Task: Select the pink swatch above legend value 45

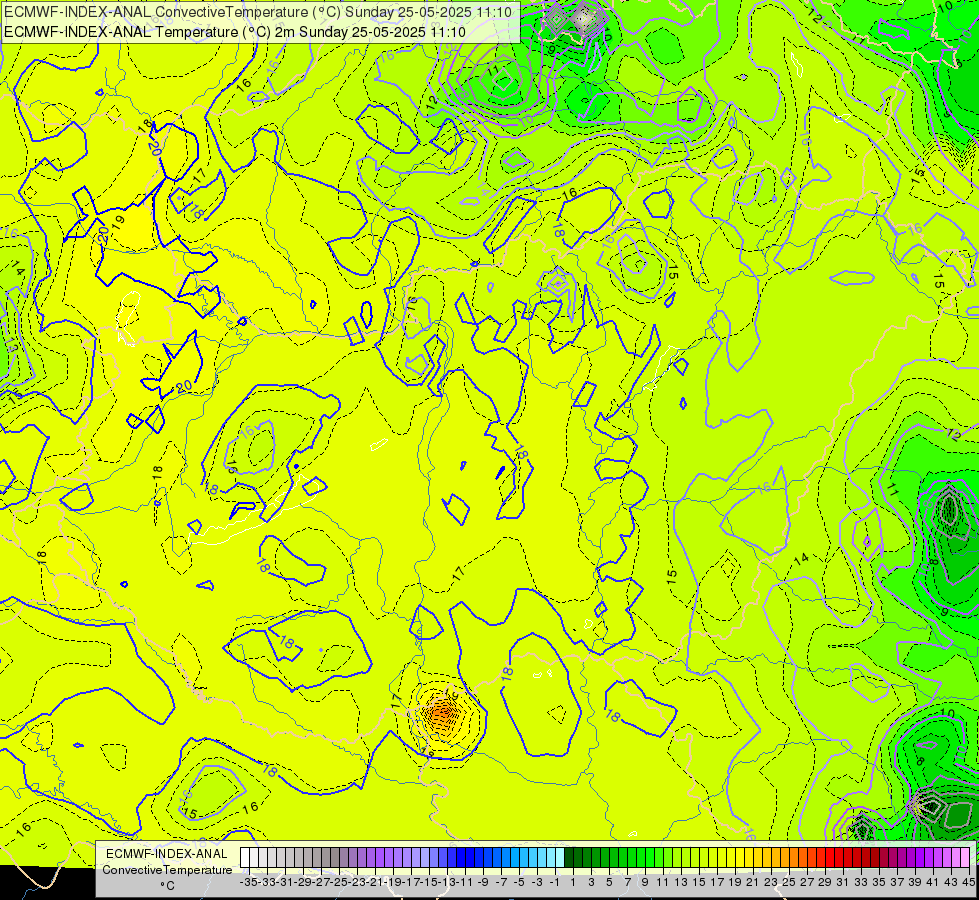Action: [x=965, y=857]
